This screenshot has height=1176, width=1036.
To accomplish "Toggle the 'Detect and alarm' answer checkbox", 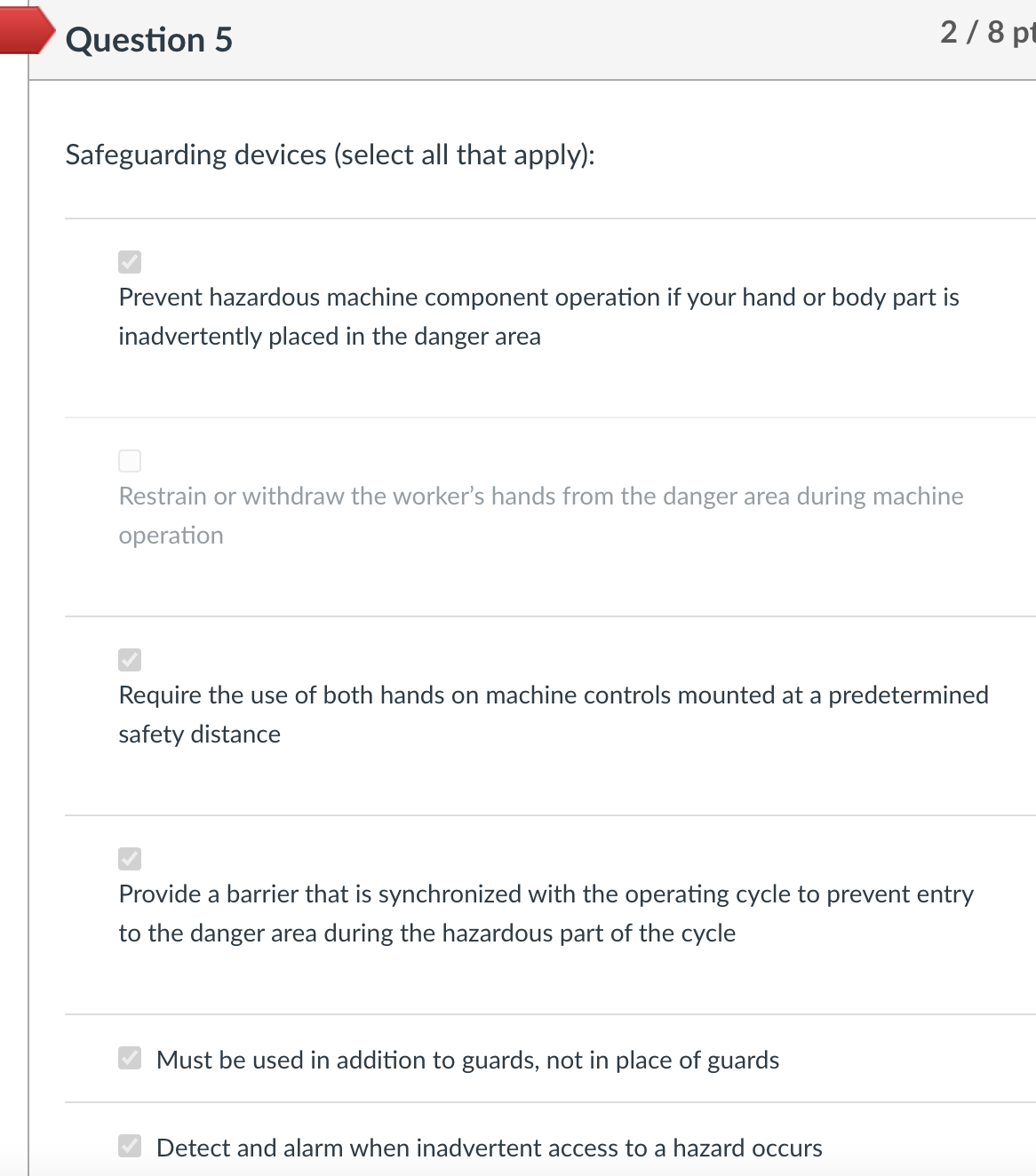I will tap(129, 1147).
